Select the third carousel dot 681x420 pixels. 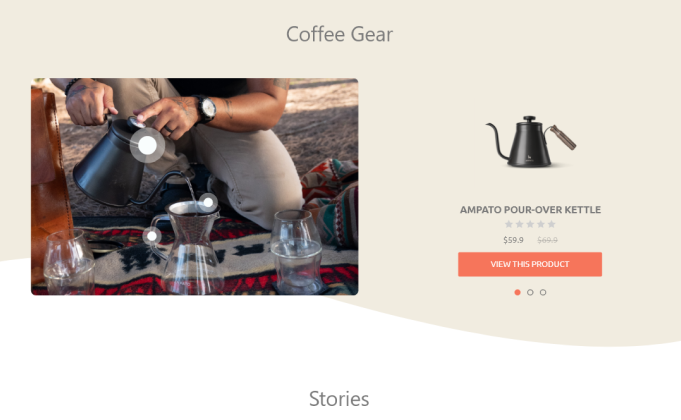543,292
